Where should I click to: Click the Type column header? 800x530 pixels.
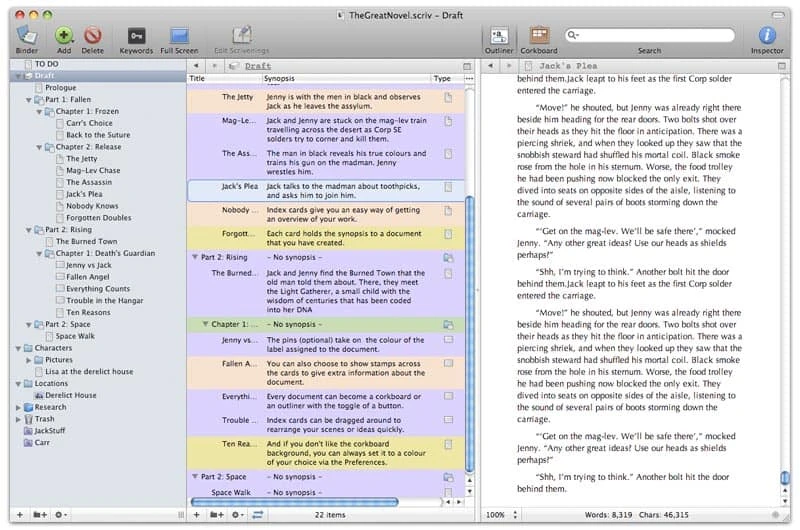pos(447,79)
